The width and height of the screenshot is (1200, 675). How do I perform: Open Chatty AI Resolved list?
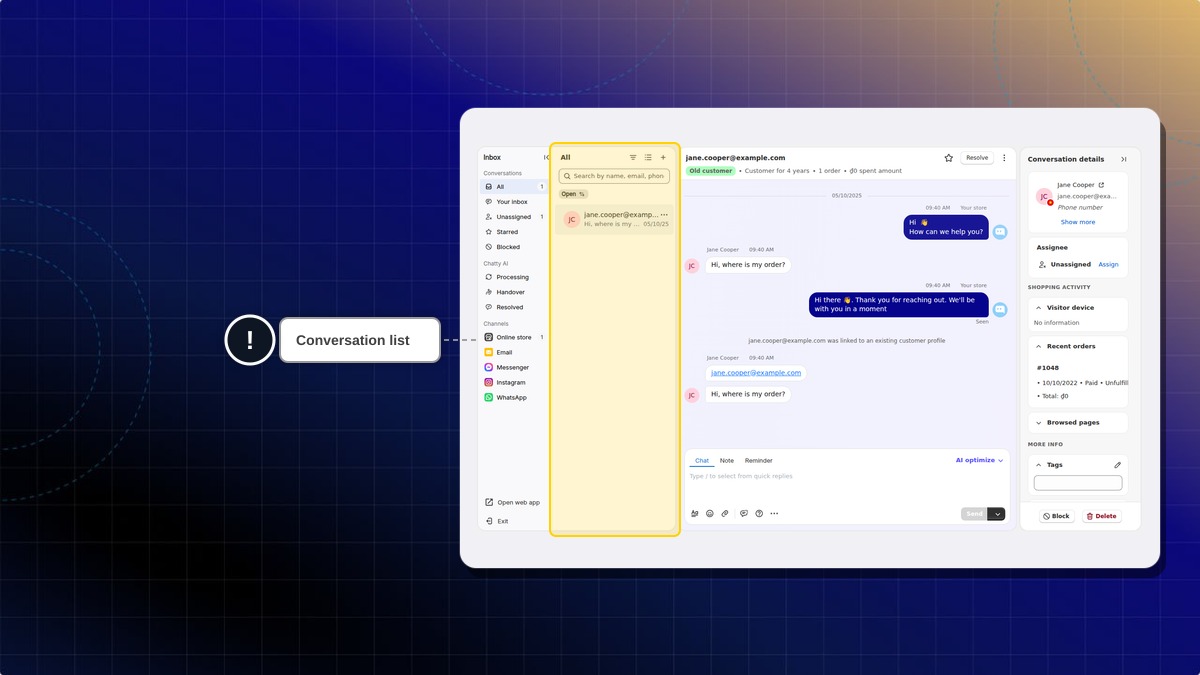[x=514, y=307]
